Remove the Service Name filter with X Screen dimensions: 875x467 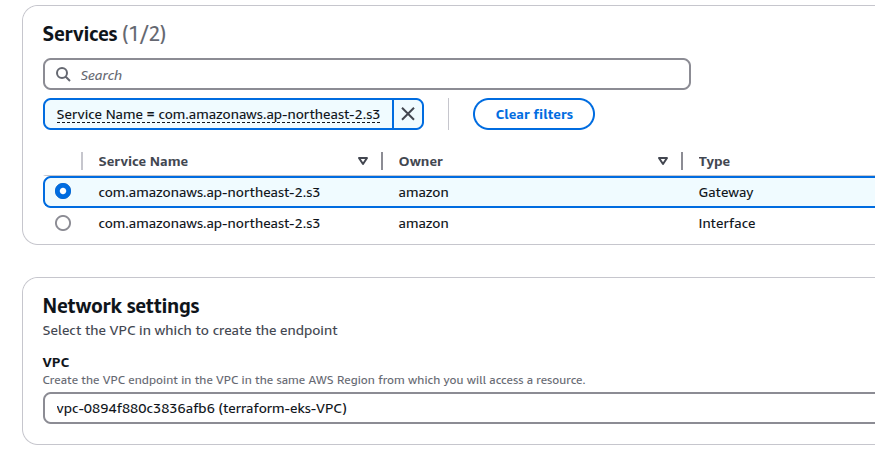408,114
